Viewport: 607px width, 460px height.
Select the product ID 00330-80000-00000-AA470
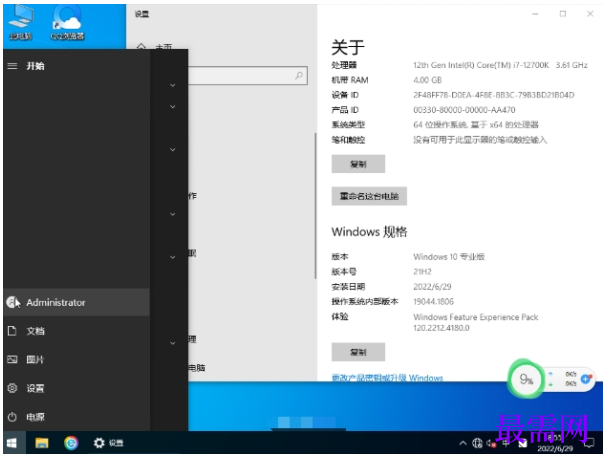point(464,110)
